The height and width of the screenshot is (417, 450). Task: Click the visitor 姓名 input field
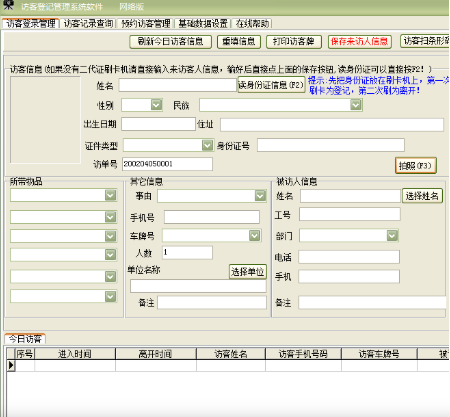pyautogui.click(x=178, y=85)
